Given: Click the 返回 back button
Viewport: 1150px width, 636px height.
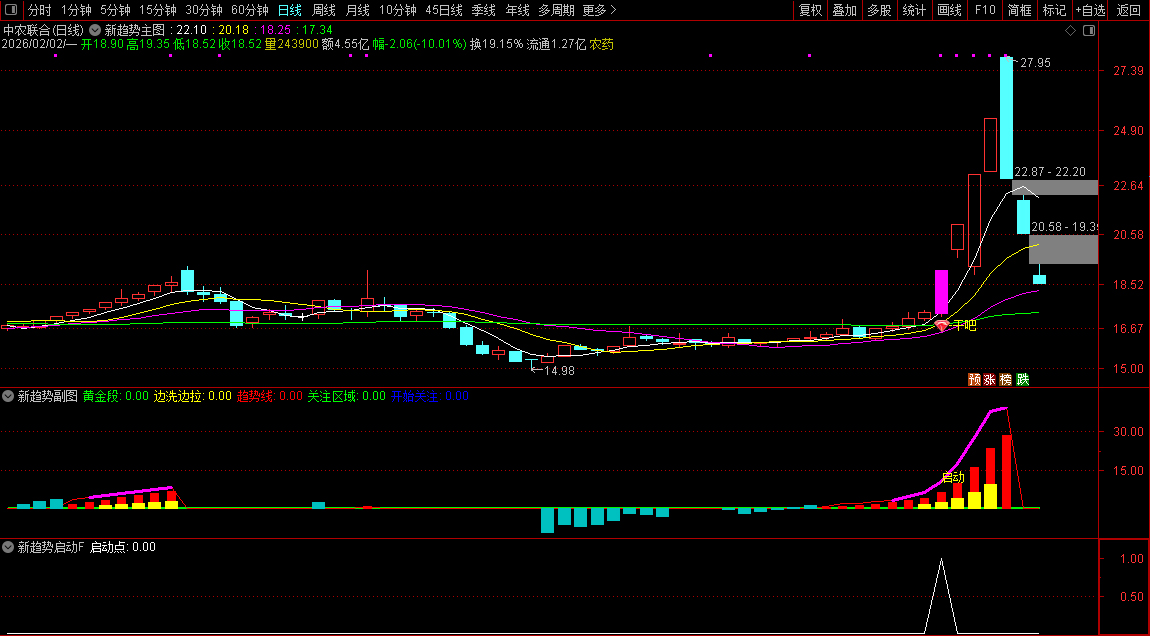Looking at the screenshot, I should (x=1129, y=10).
